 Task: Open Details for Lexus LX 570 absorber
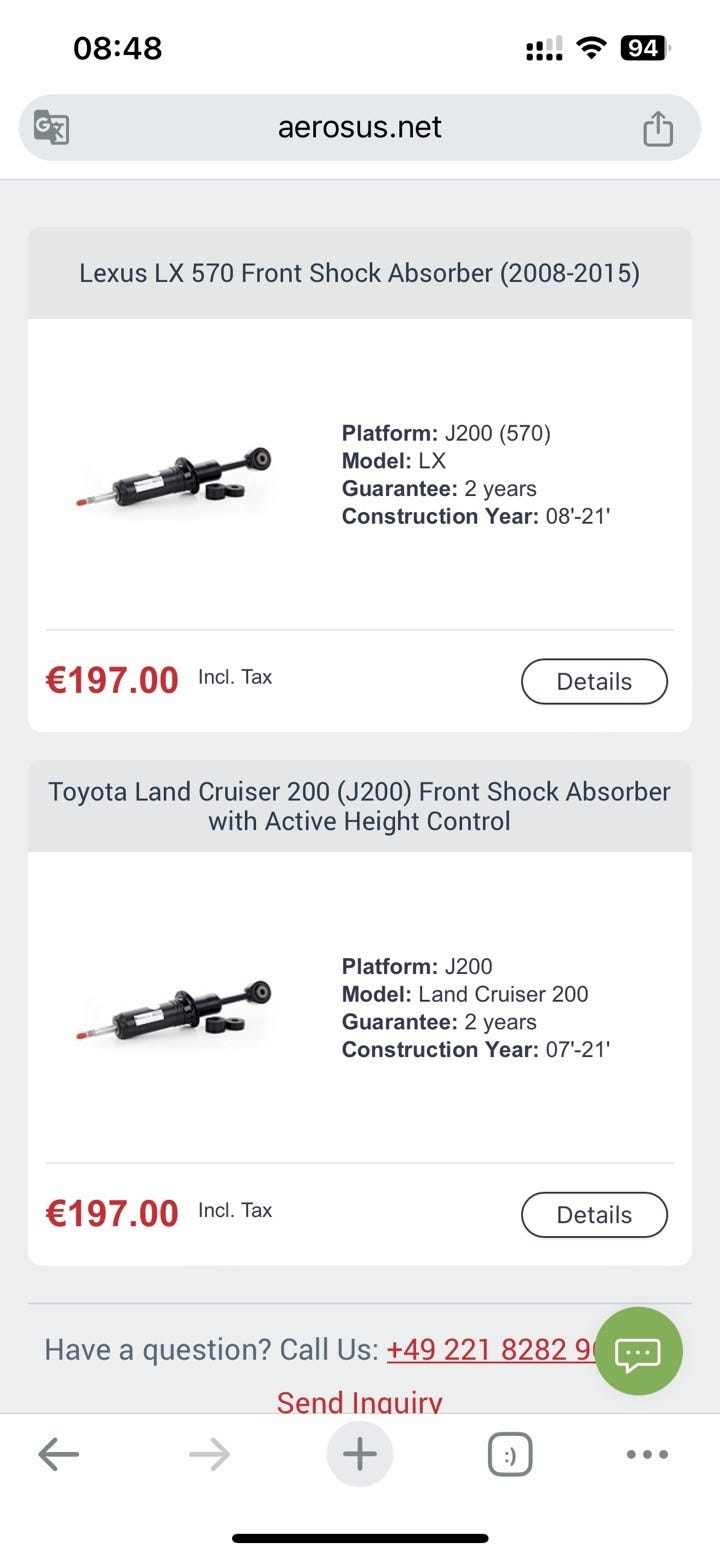(594, 682)
